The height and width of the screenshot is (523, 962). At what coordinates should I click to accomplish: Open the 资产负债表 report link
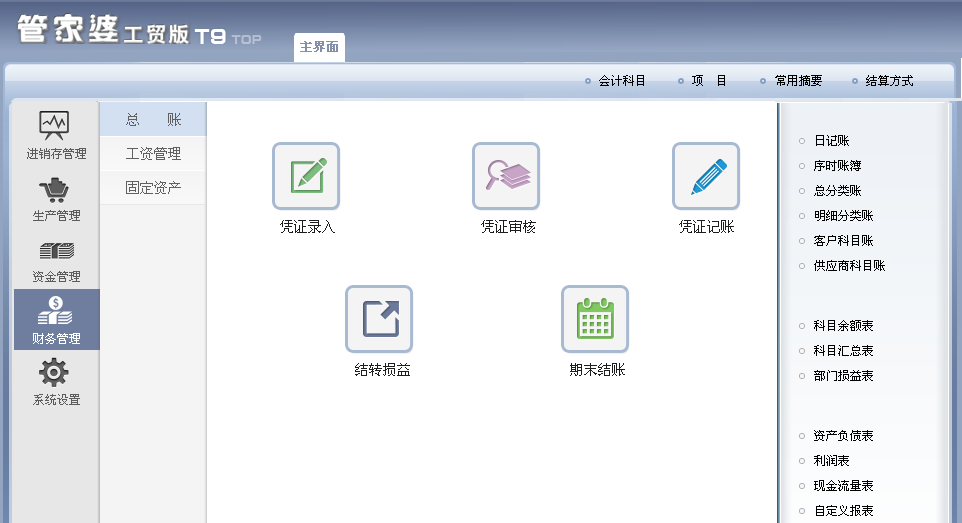point(844,436)
